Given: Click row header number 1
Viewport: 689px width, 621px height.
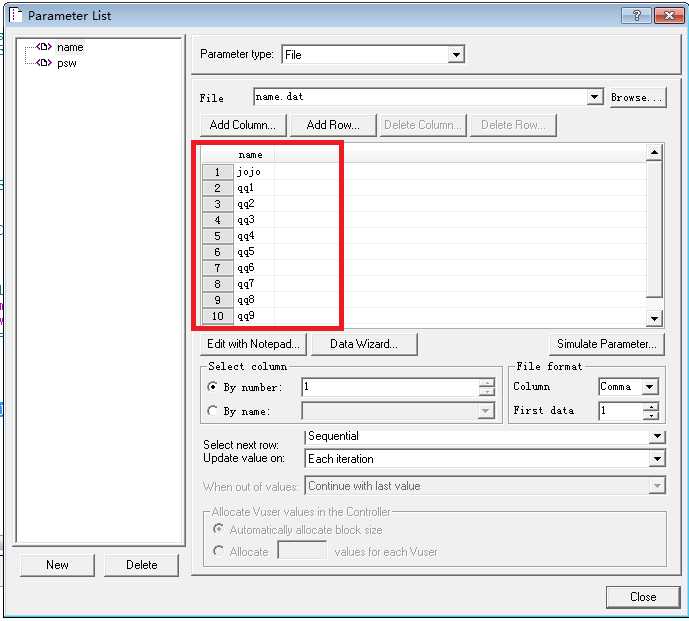Looking at the screenshot, I should [218, 172].
